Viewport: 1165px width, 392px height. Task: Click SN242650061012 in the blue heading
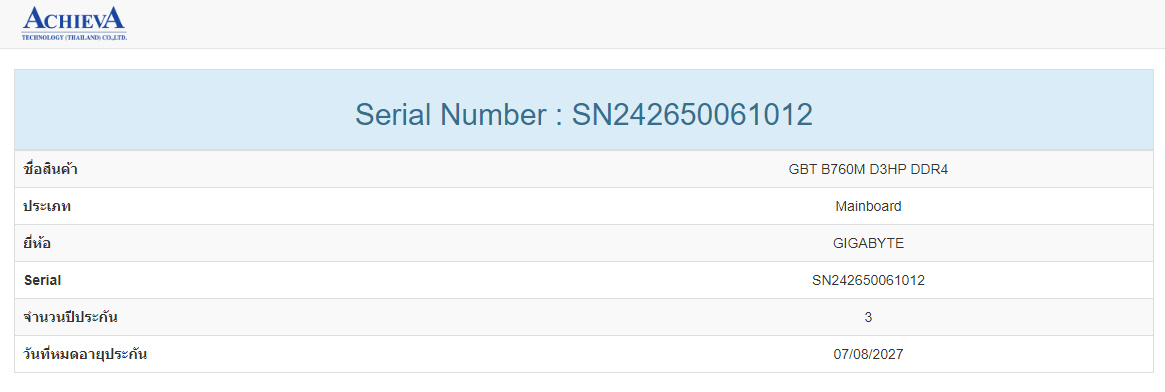[x=692, y=114]
